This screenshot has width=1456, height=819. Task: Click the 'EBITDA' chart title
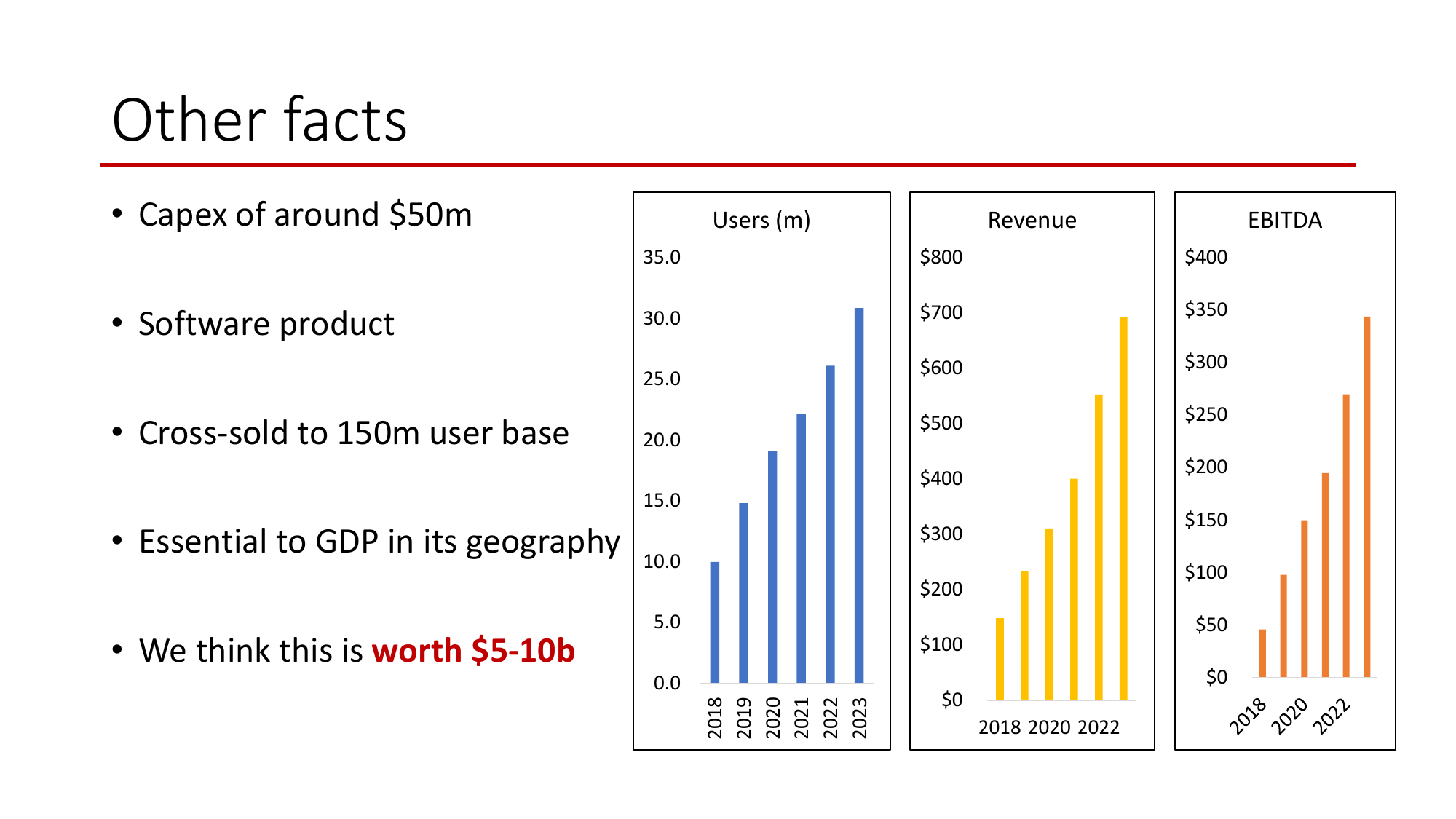pyautogui.click(x=1285, y=220)
